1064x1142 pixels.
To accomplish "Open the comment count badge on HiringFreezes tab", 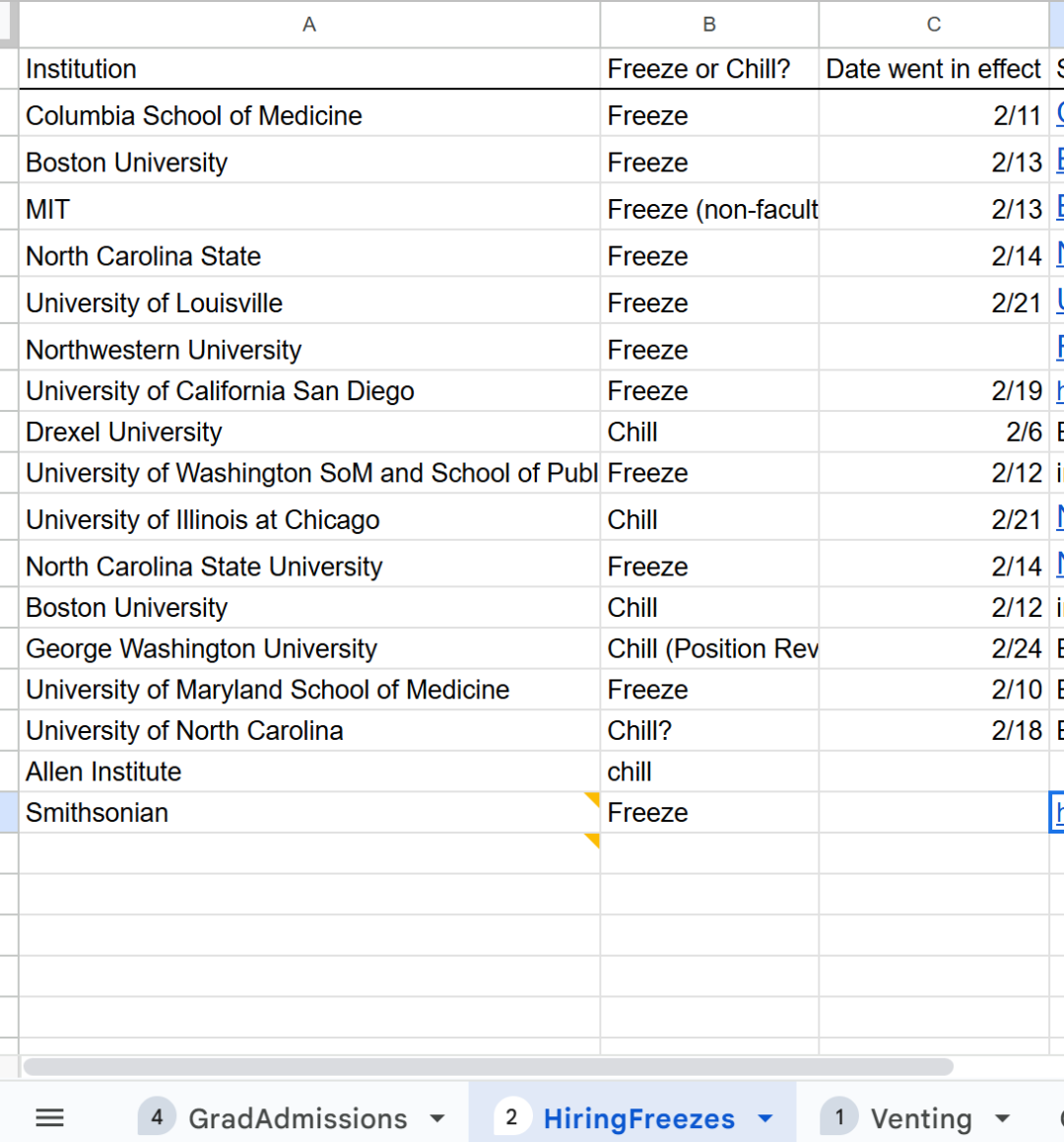I will tap(511, 1117).
